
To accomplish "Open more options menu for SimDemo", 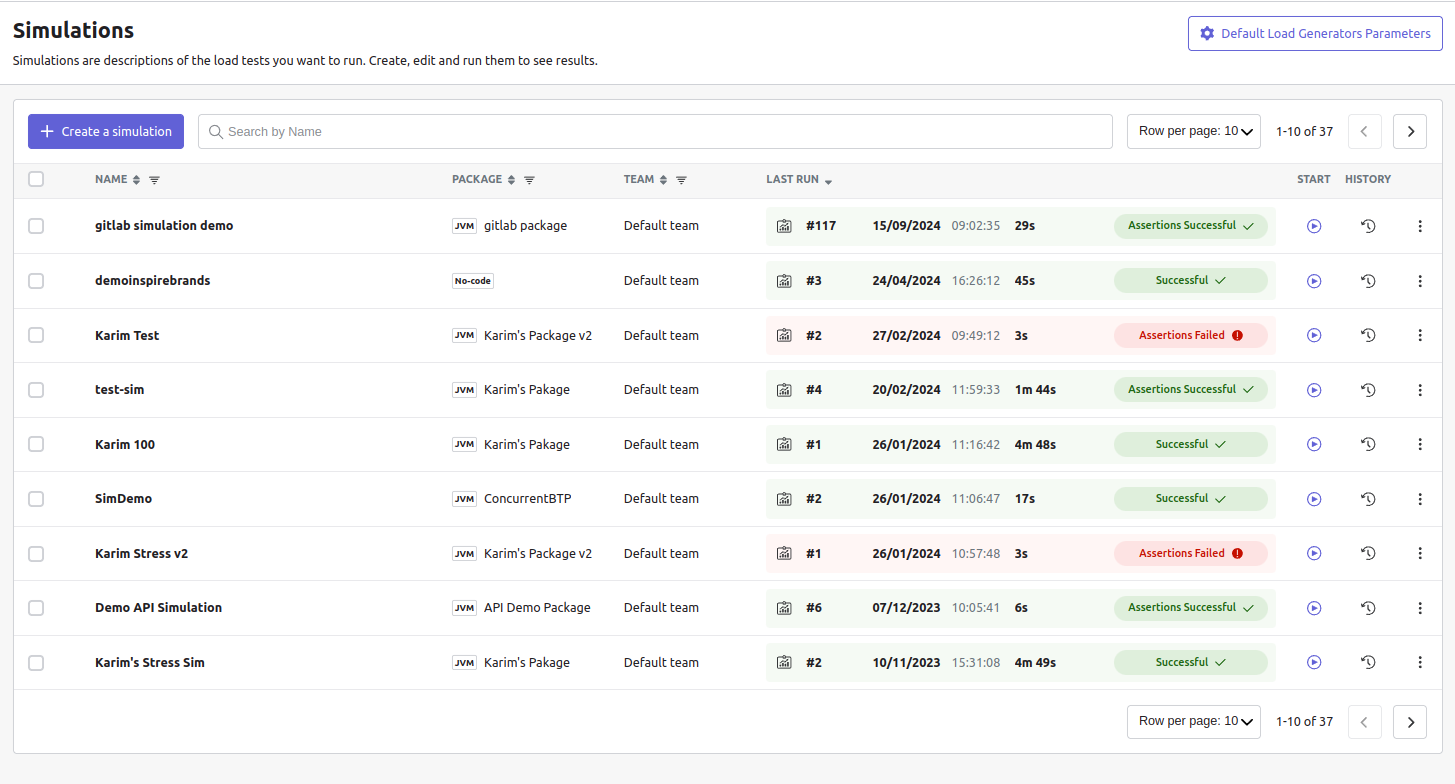I will 1420,499.
